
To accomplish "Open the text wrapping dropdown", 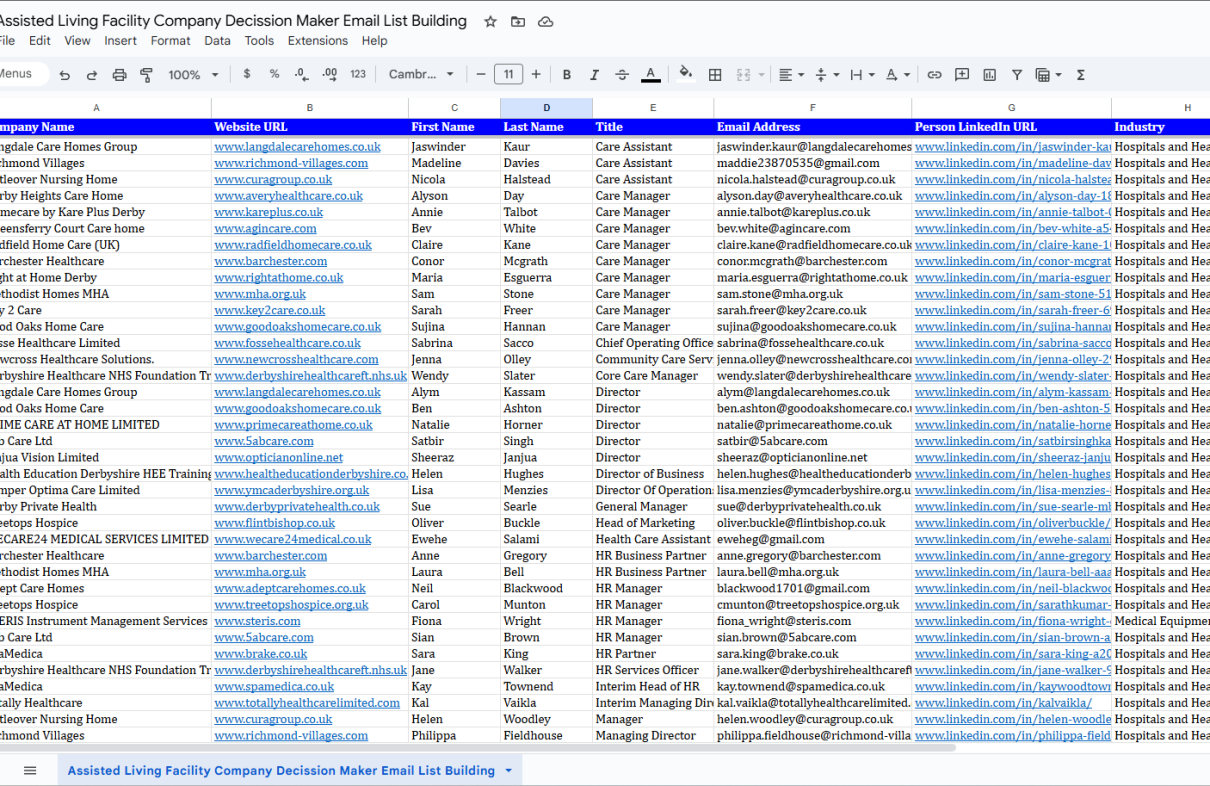I will click(862, 75).
